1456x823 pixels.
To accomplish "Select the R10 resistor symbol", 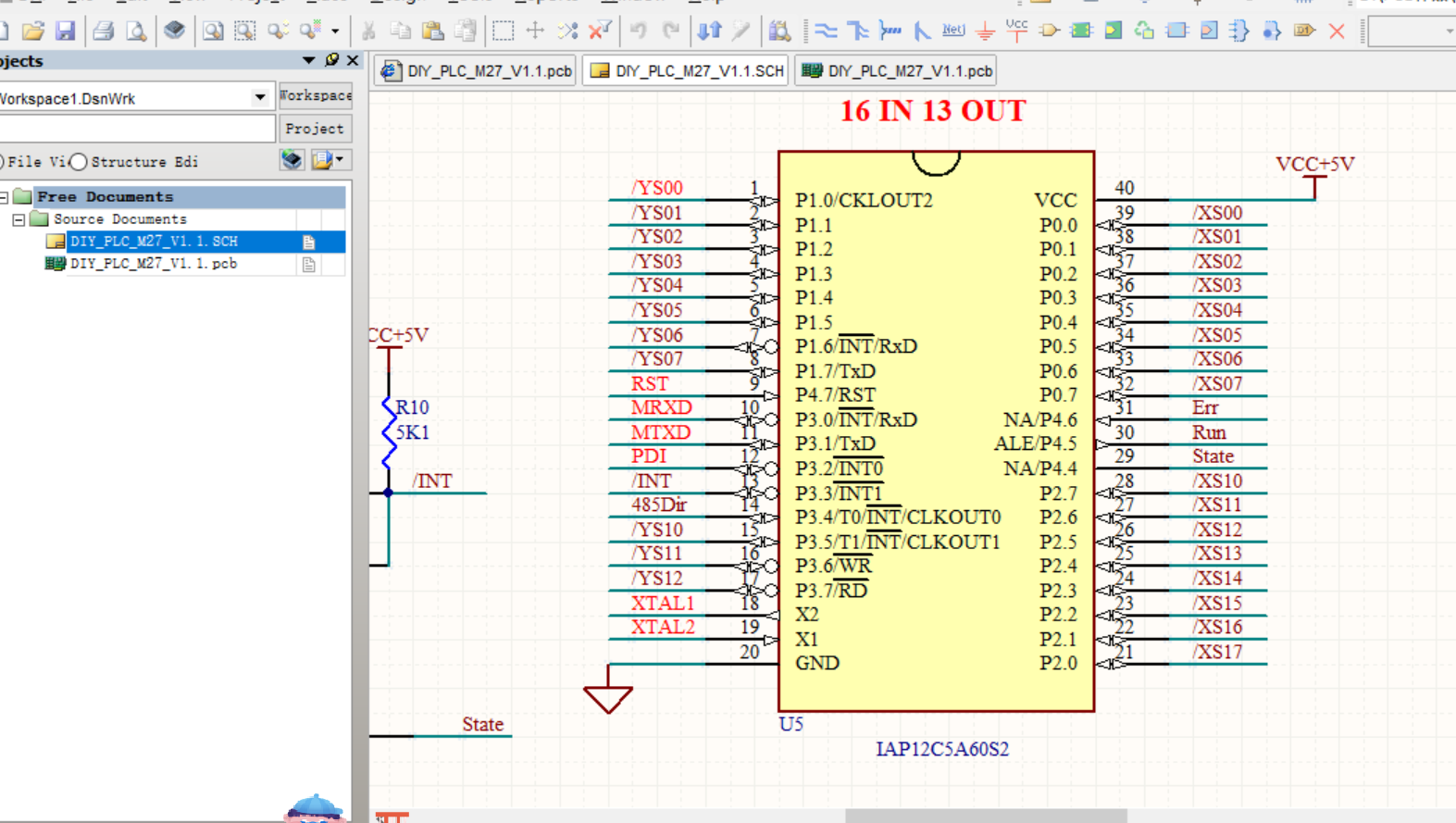I will tap(389, 431).
